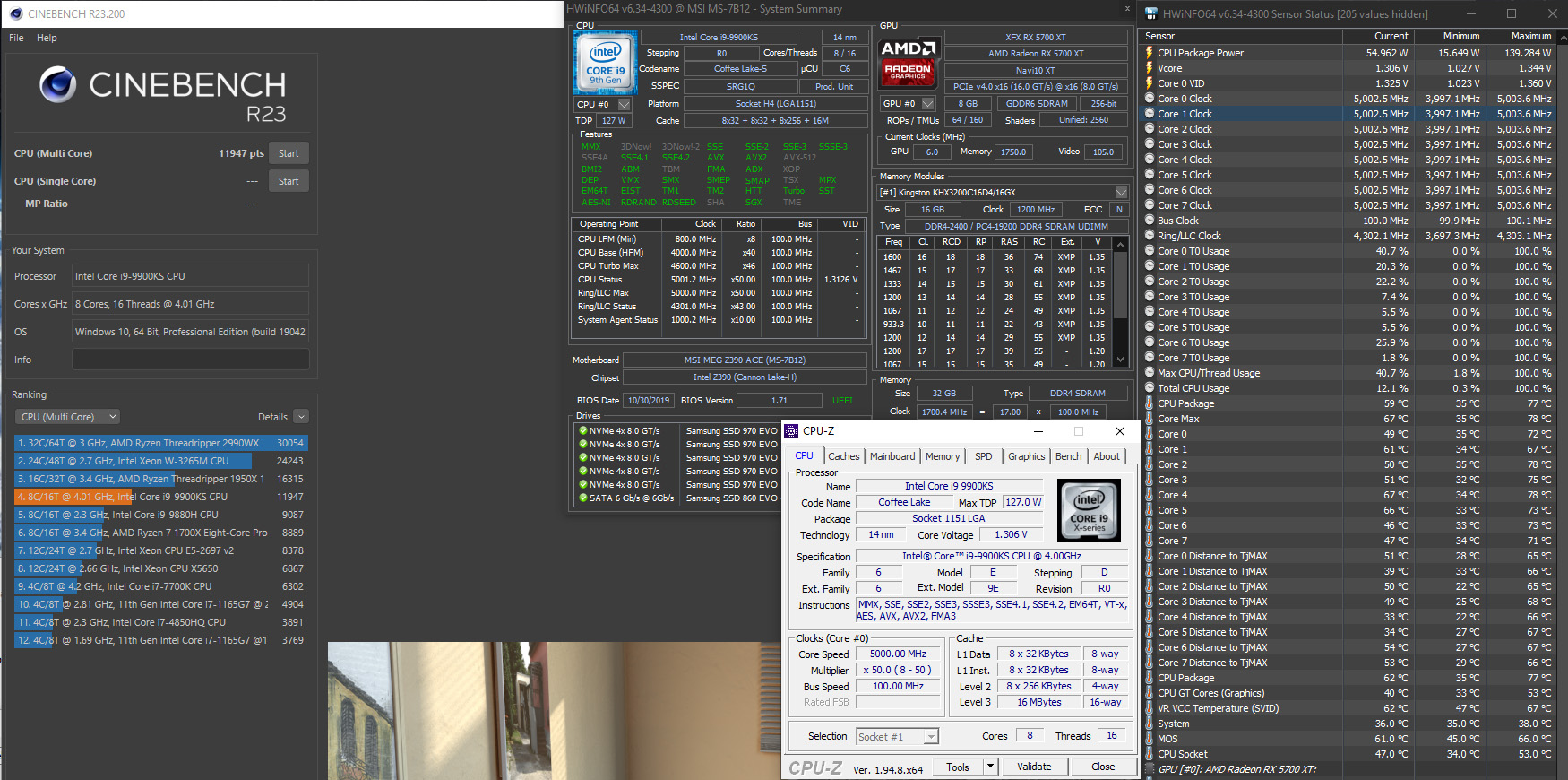Click the green check icon of the first NVMe drive

(x=583, y=430)
